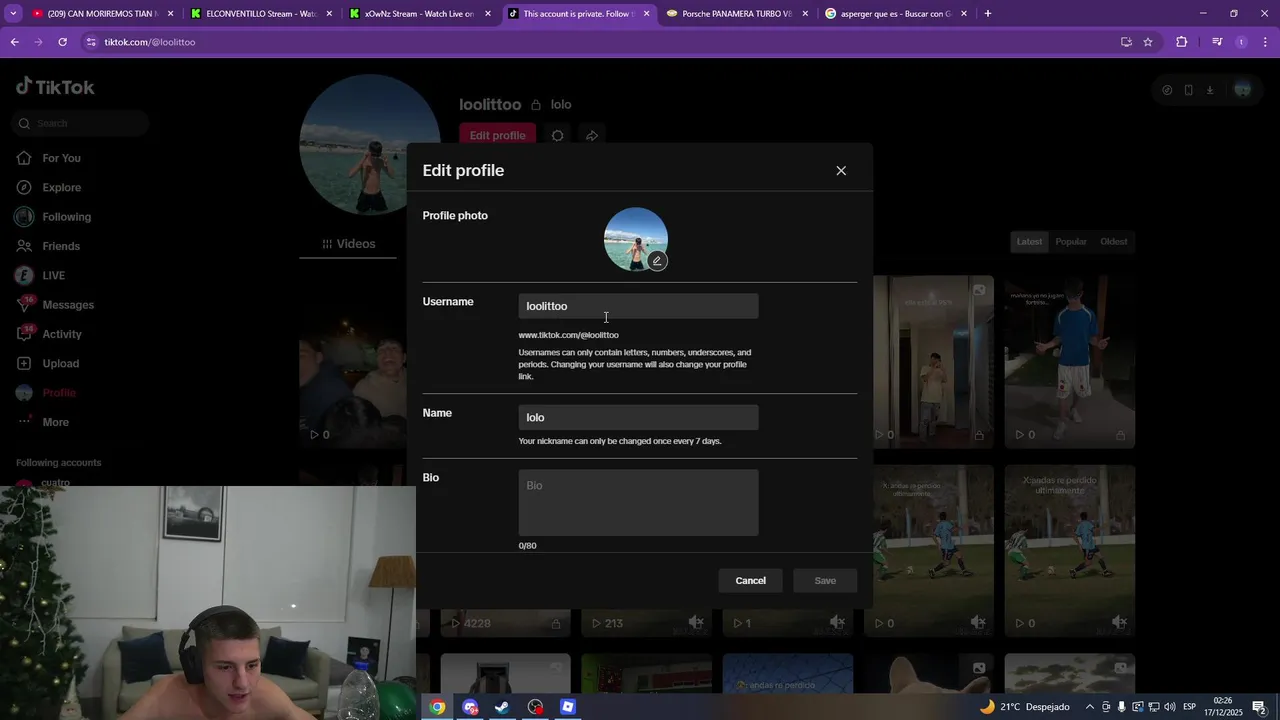This screenshot has width=1280, height=720.
Task: Switch to the Videos tab
Action: click(349, 244)
